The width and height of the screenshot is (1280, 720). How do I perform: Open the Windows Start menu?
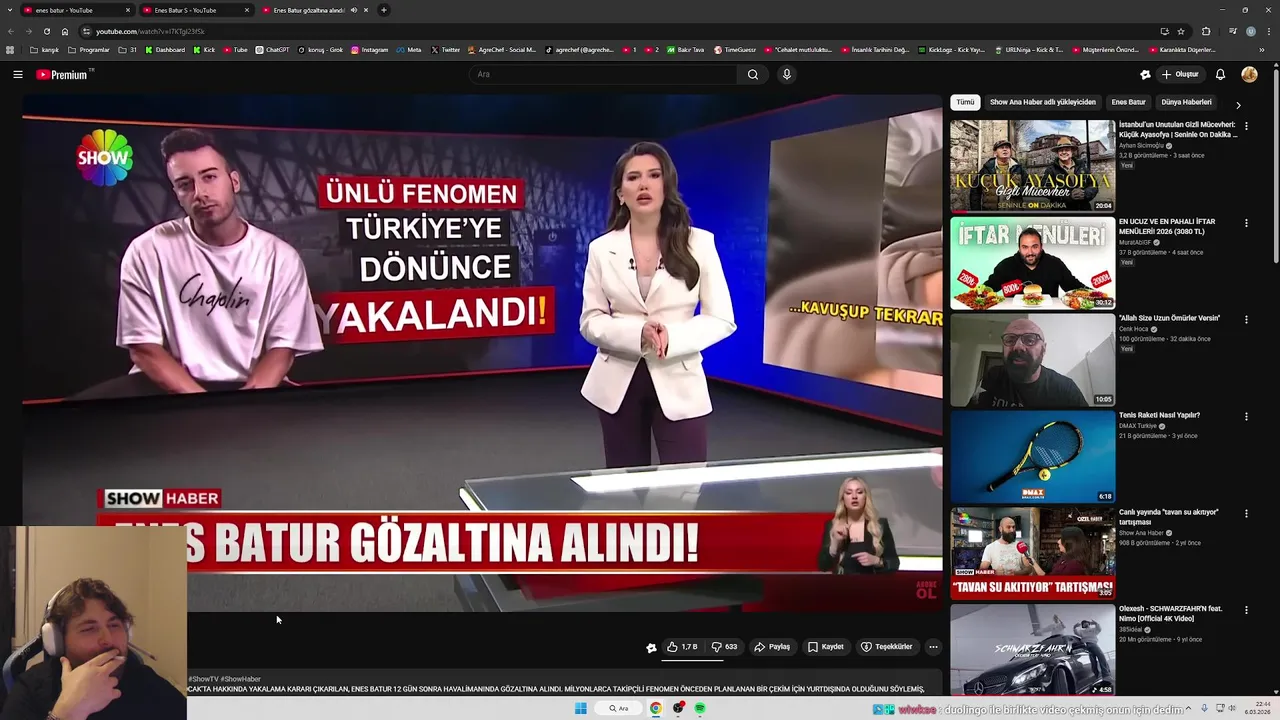[x=581, y=708]
